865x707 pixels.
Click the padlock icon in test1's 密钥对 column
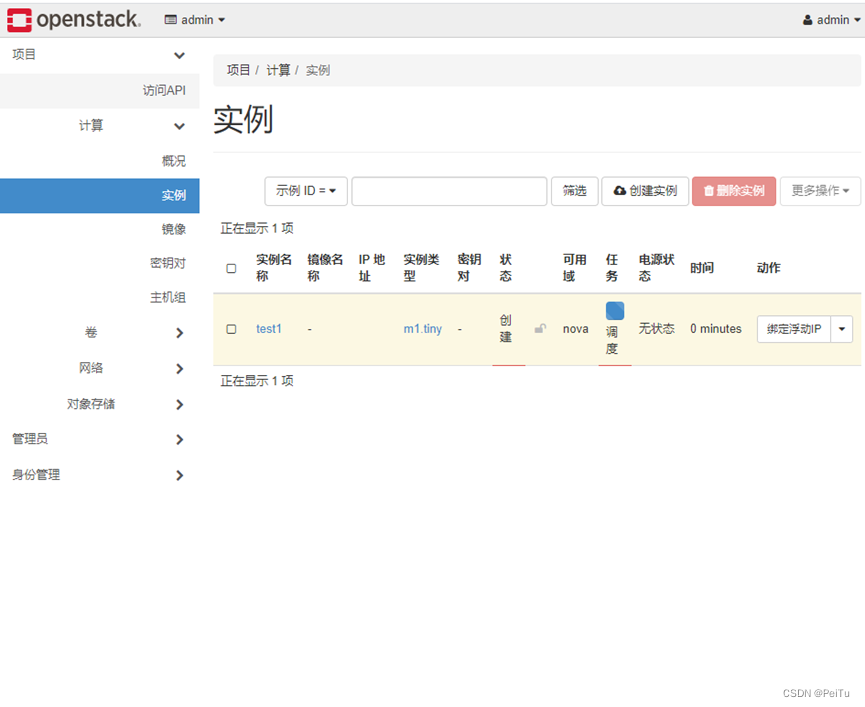click(540, 328)
